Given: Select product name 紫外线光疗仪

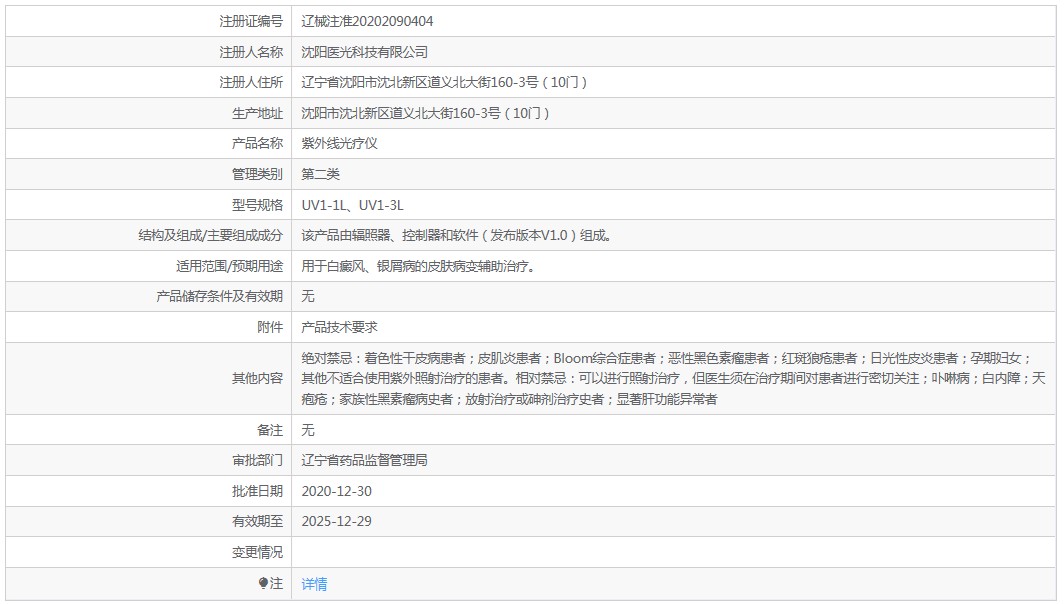Looking at the screenshot, I should [x=339, y=143].
